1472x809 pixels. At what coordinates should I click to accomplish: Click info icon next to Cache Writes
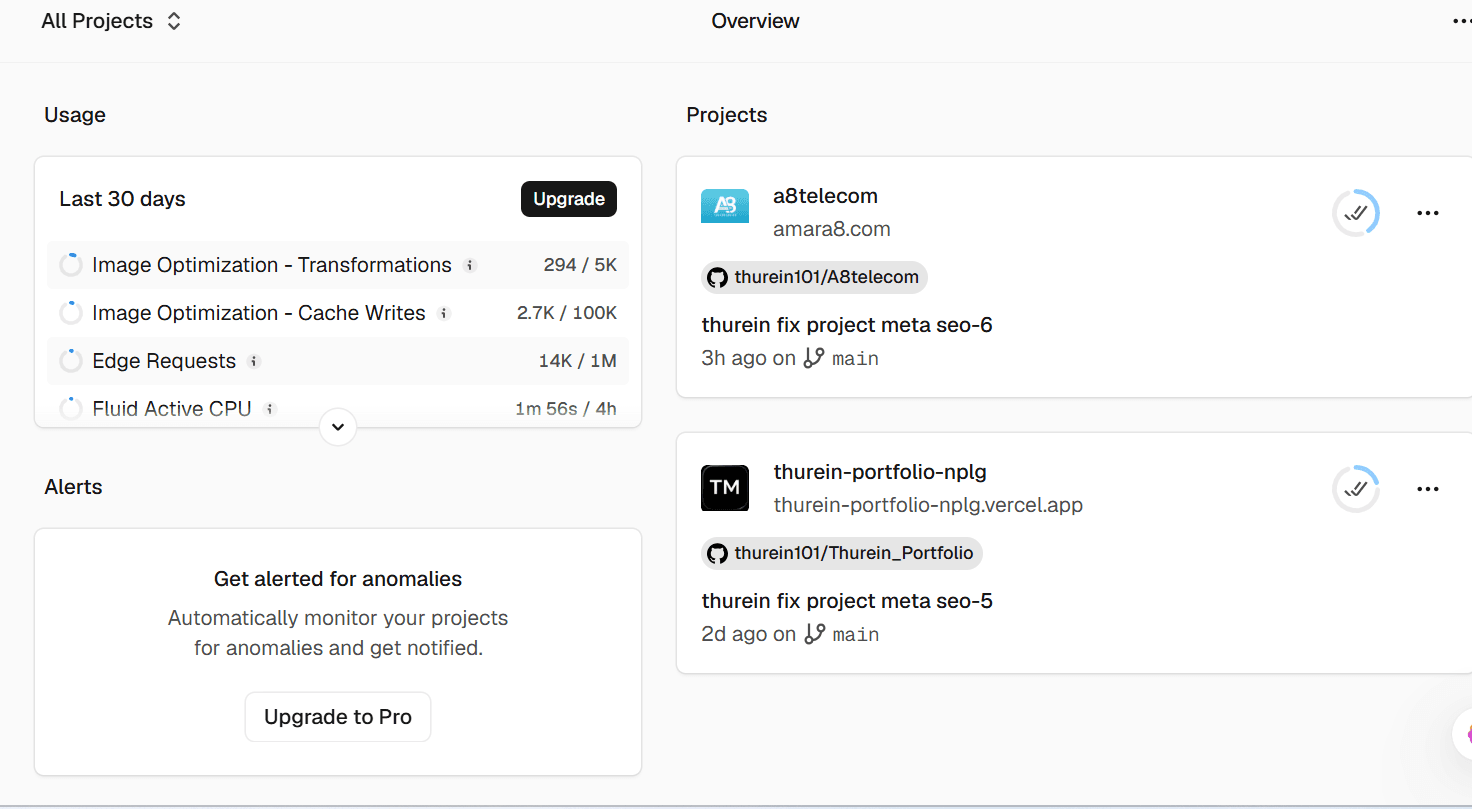click(444, 314)
